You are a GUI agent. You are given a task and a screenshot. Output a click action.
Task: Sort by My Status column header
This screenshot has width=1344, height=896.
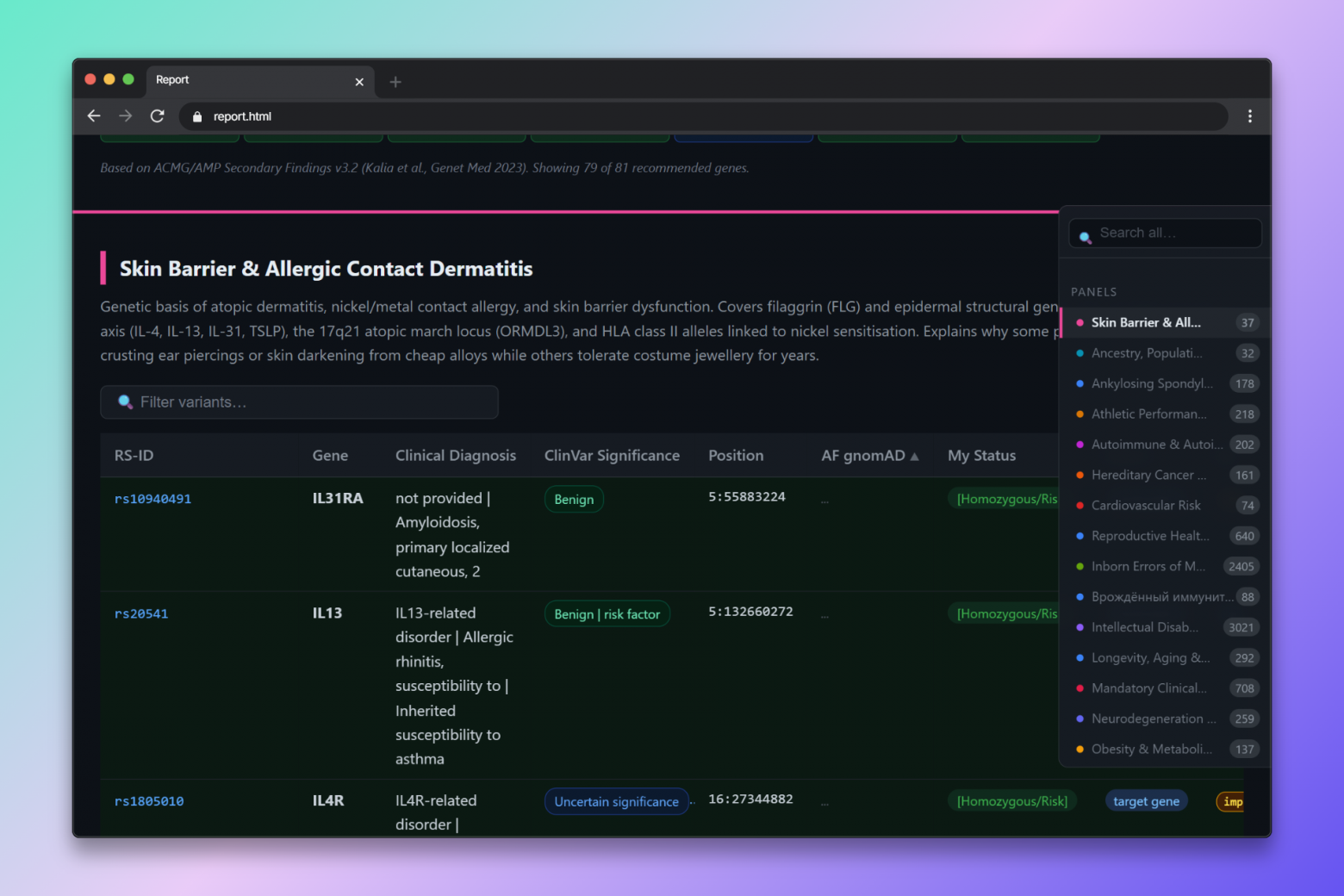pyautogui.click(x=981, y=456)
